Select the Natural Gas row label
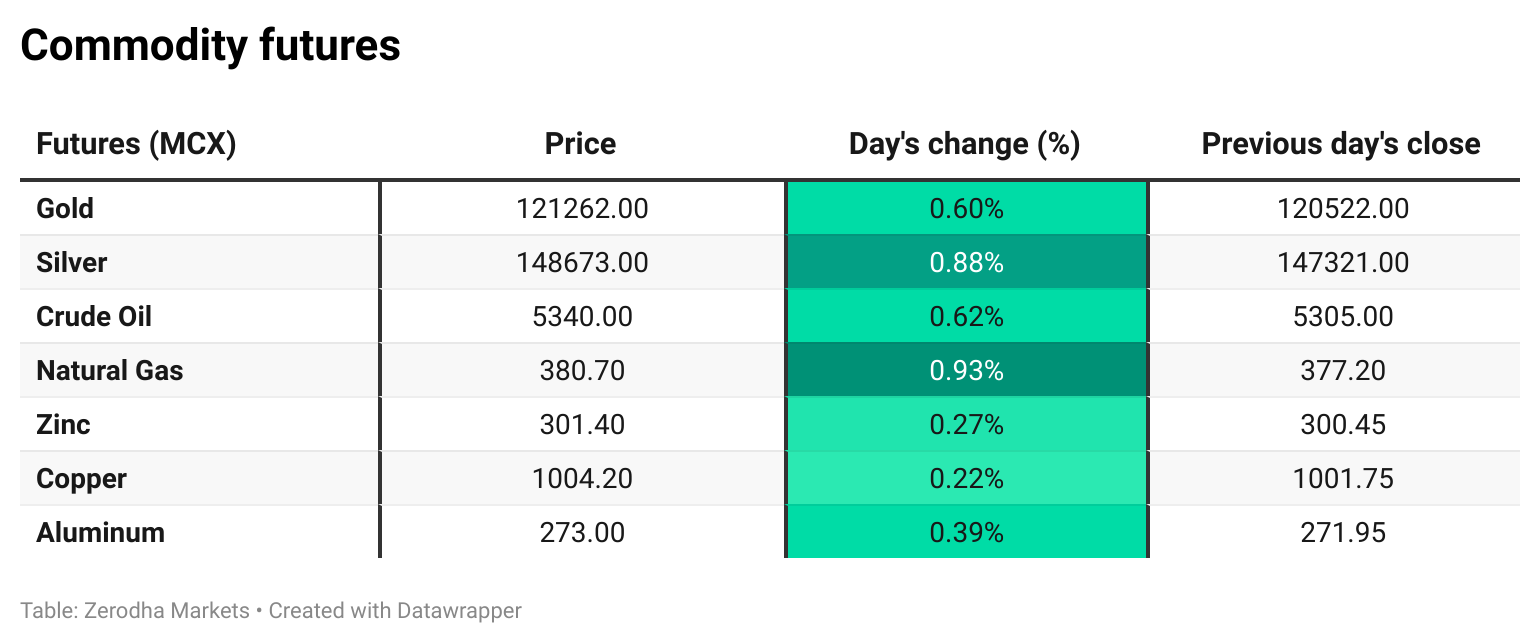Screen dimensions: 1540x644 click(110, 371)
